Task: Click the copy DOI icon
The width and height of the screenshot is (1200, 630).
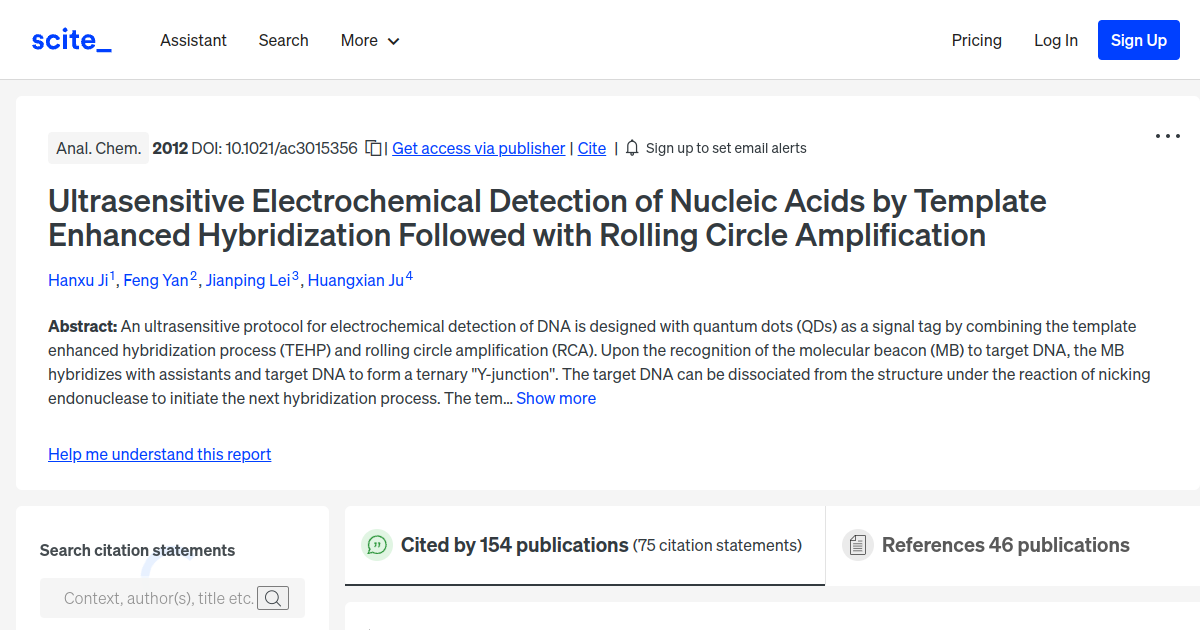Action: tap(371, 147)
